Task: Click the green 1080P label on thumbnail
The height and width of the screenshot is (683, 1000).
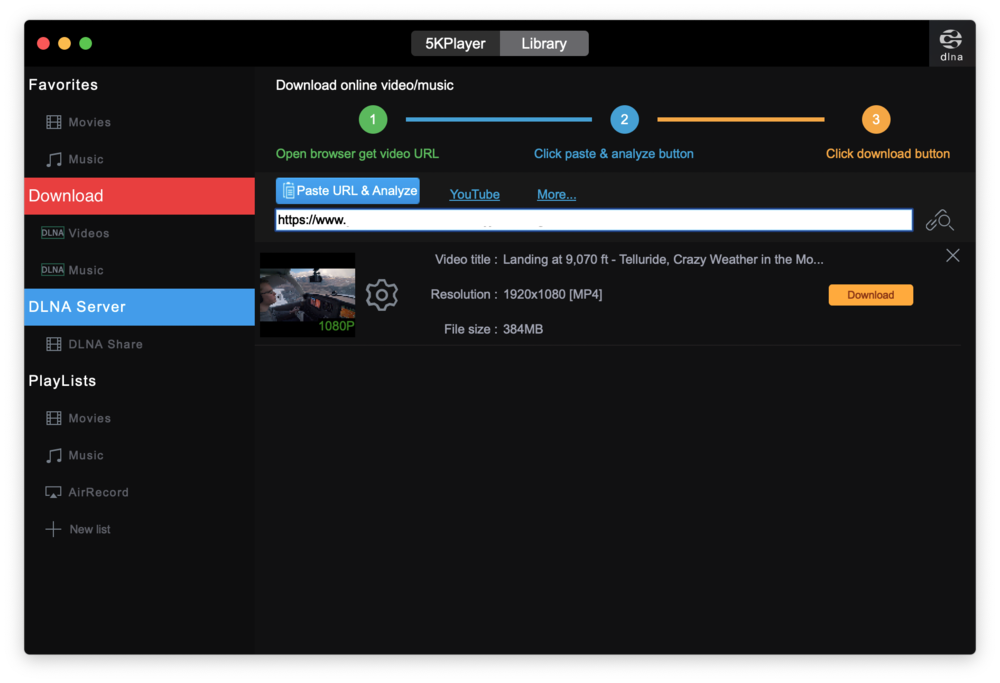Action: click(336, 326)
